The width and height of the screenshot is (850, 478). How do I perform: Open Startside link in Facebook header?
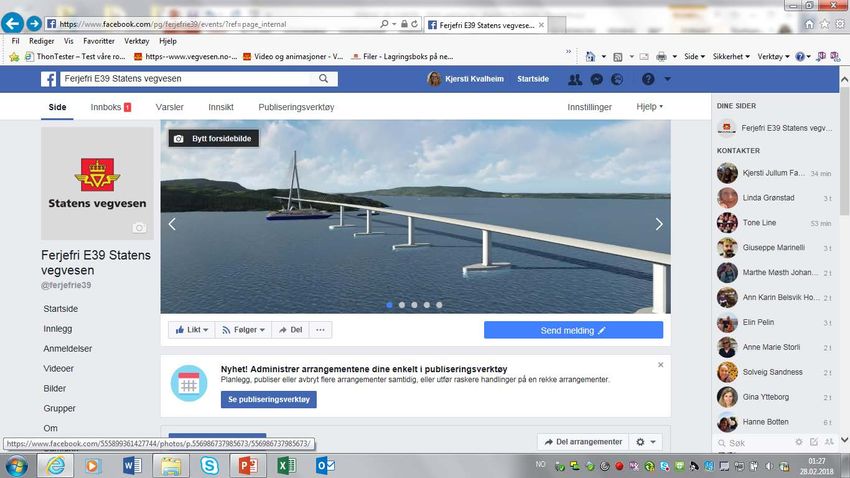point(532,79)
